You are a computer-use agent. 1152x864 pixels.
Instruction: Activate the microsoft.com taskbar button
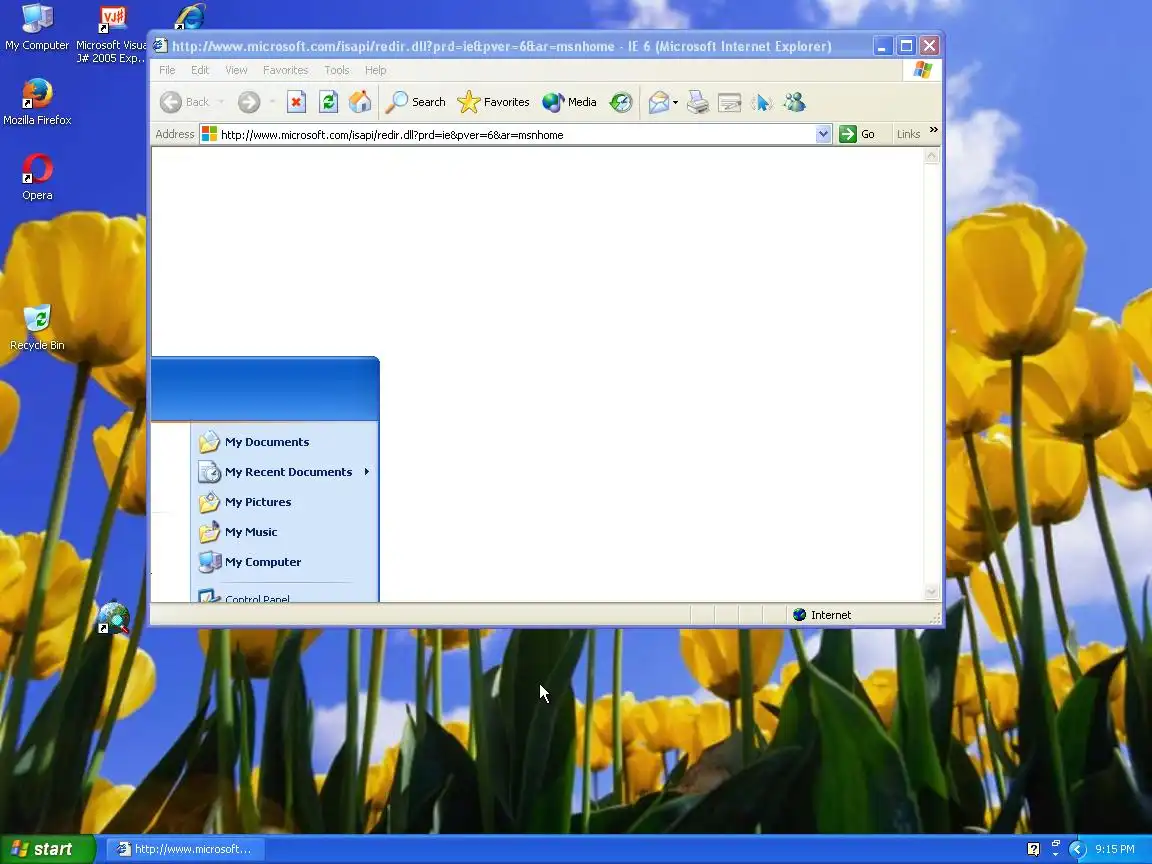185,849
